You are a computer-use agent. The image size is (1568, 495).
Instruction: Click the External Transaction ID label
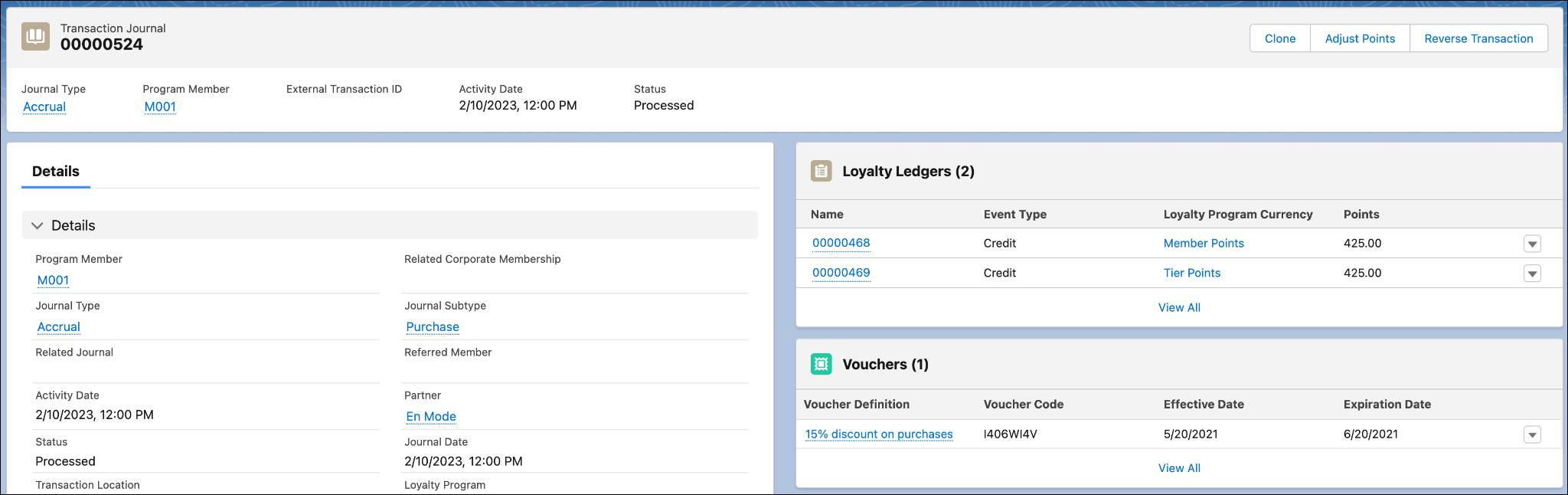coord(344,89)
